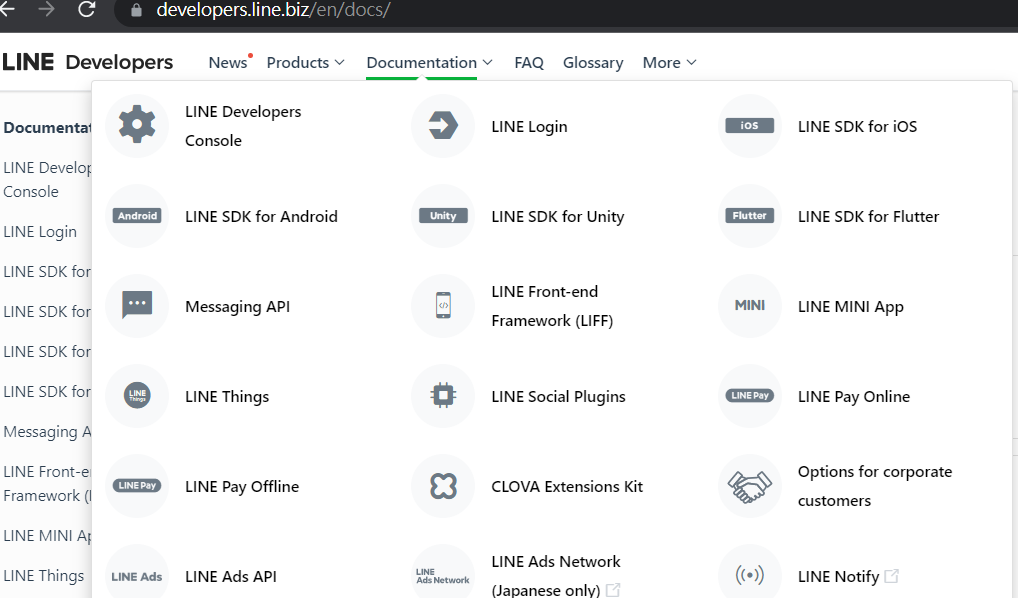The height and width of the screenshot is (598, 1018).
Task: Click the padlock site info icon
Action: click(136, 10)
